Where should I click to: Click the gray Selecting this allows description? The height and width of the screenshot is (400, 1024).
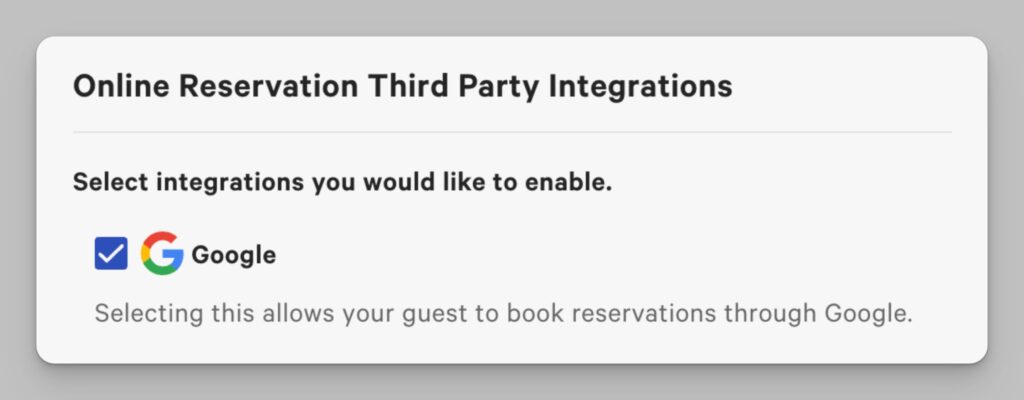pos(503,314)
